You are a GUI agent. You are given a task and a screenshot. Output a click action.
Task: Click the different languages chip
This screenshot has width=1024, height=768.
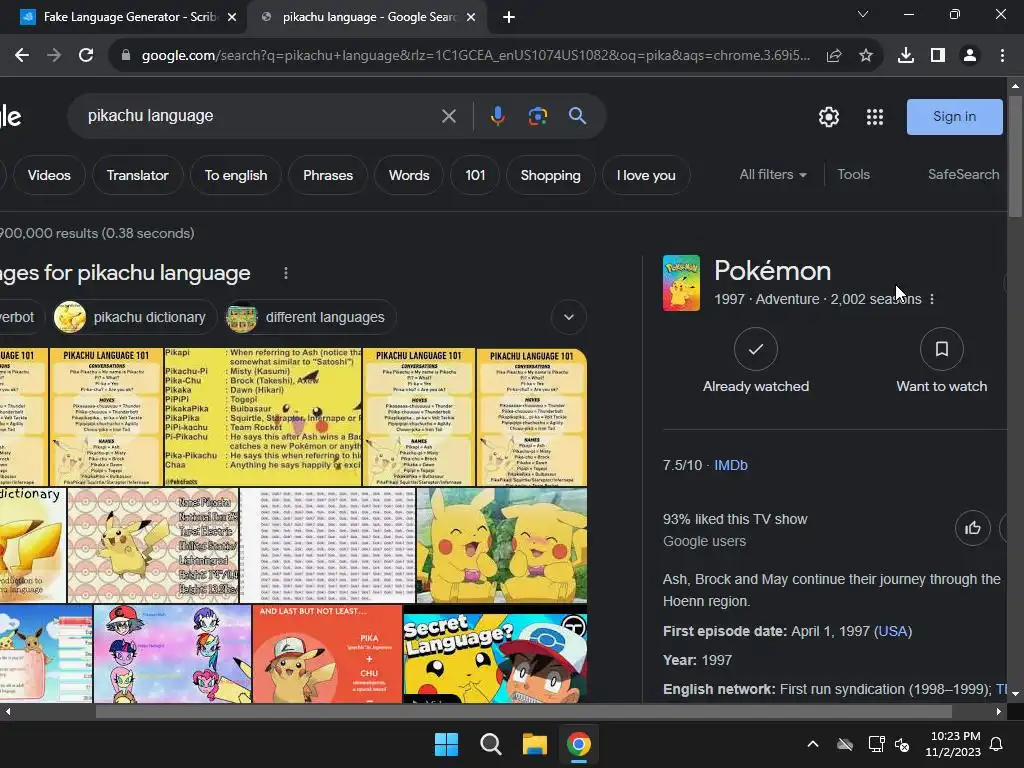tap(310, 317)
